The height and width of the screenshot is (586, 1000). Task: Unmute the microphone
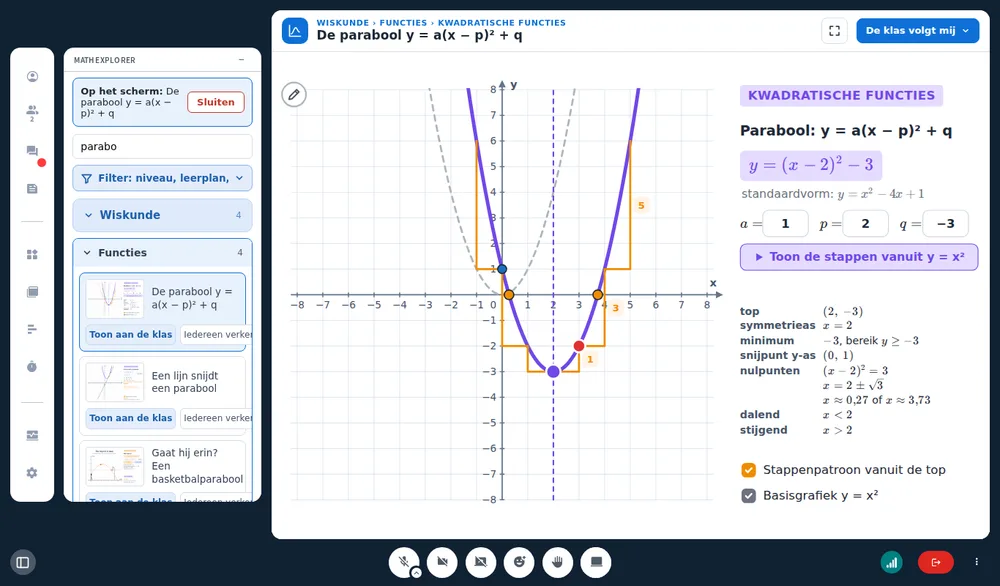[x=403, y=562]
